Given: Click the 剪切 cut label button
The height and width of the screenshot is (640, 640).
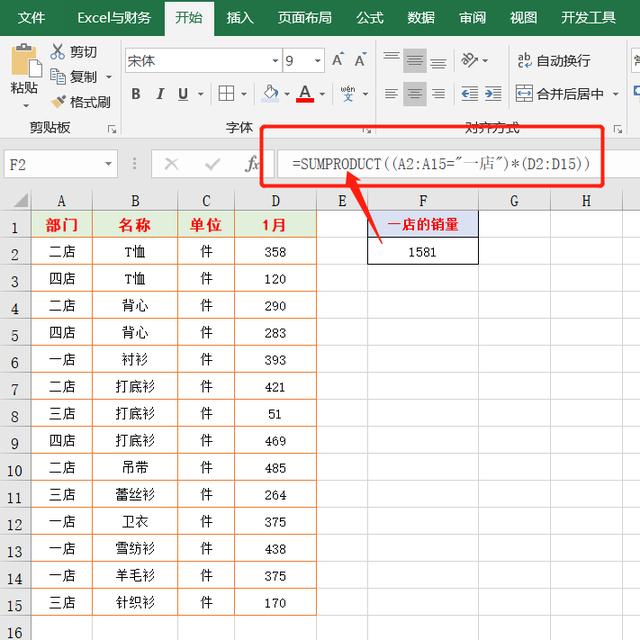Looking at the screenshot, I should click(x=83, y=52).
